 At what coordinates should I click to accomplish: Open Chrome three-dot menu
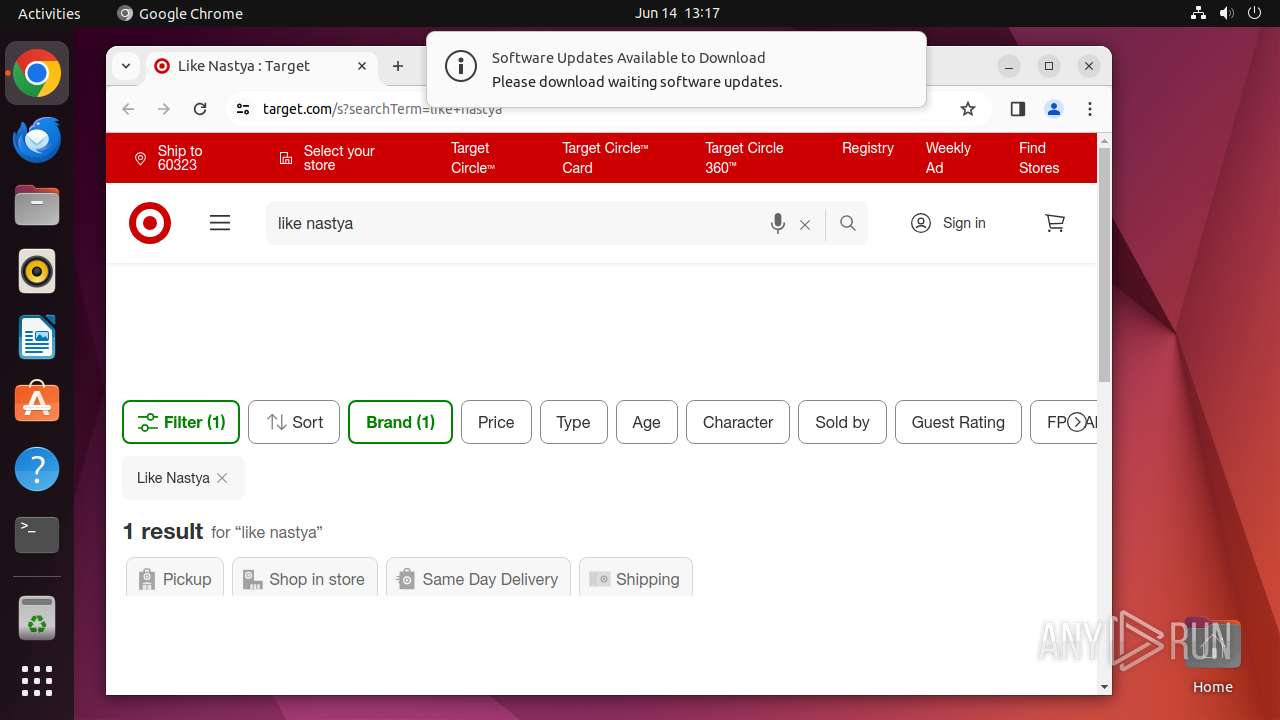1090,109
